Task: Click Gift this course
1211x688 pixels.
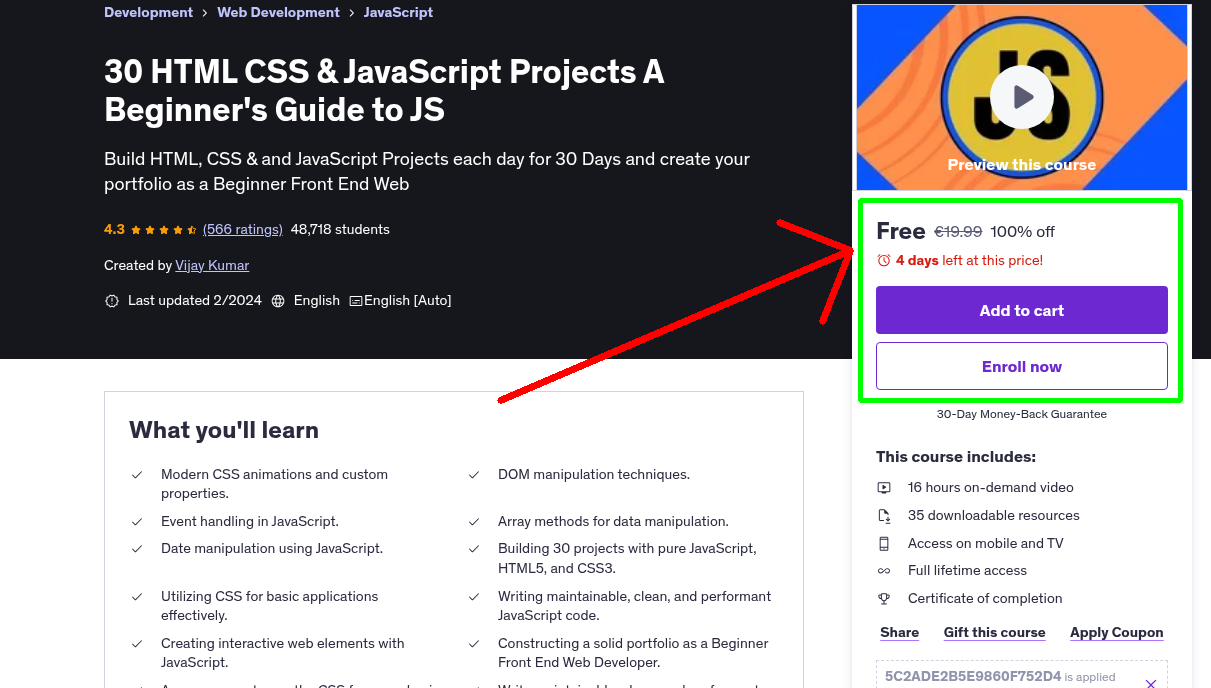Action: [994, 632]
